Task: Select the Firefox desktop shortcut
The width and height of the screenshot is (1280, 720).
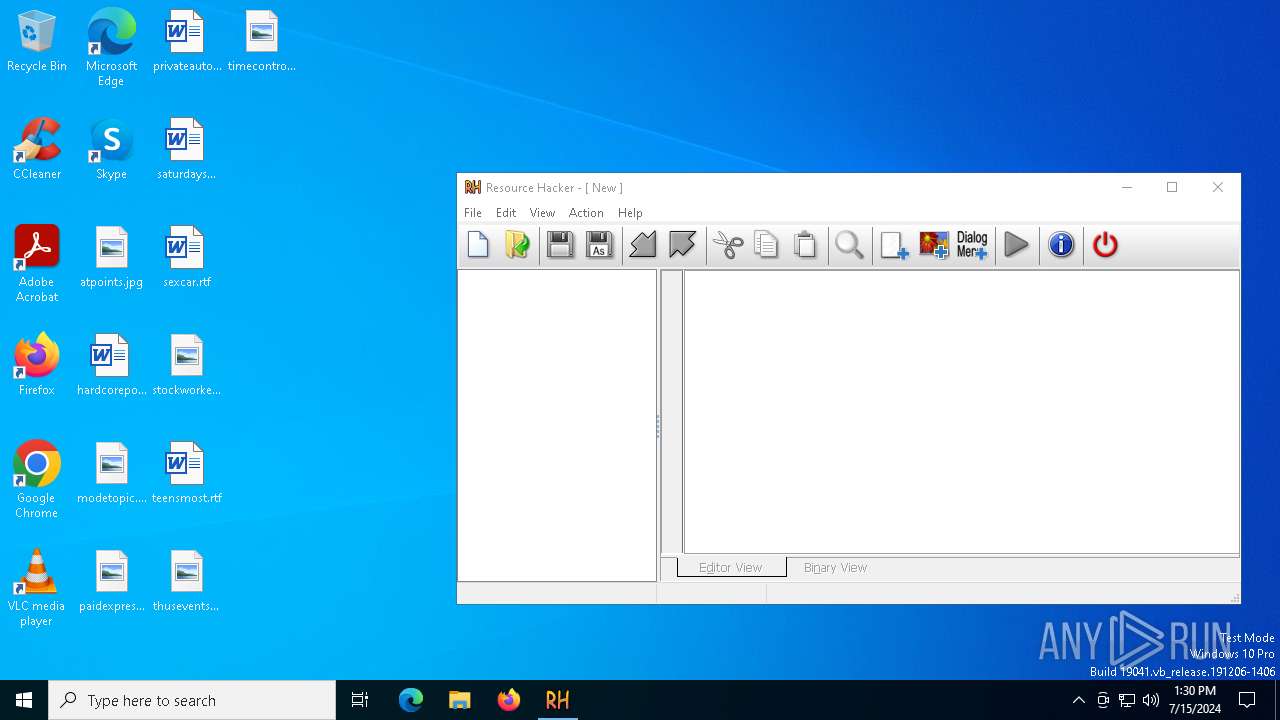Action: (37, 365)
